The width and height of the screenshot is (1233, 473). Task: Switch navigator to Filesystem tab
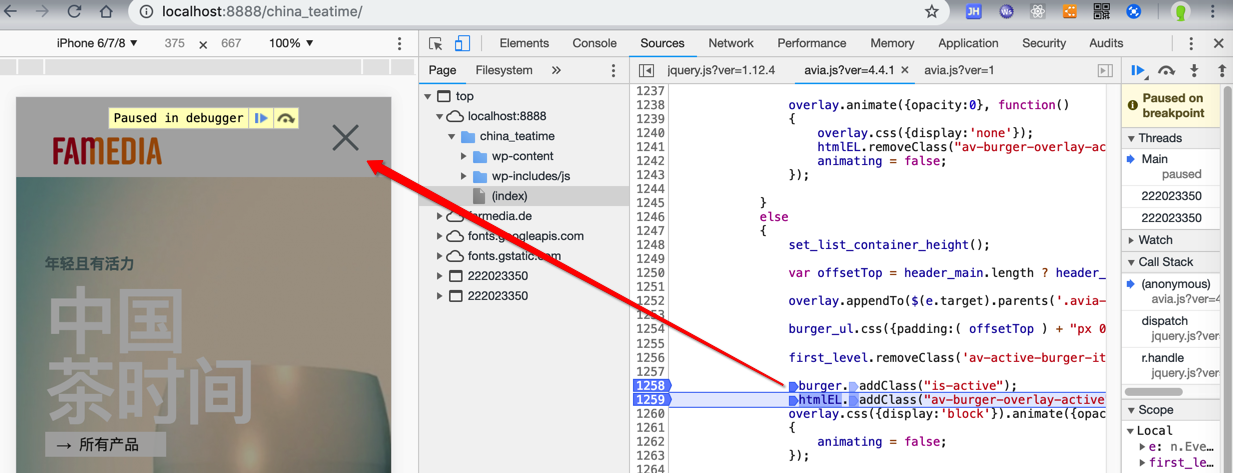pyautogui.click(x=504, y=71)
